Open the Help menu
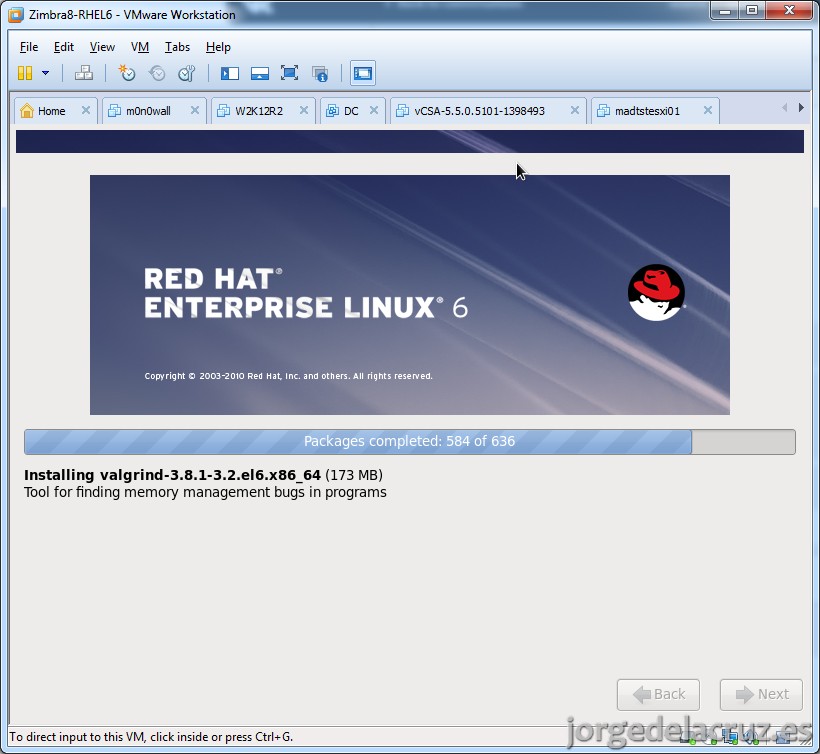Image resolution: width=820 pixels, height=754 pixels. click(218, 47)
